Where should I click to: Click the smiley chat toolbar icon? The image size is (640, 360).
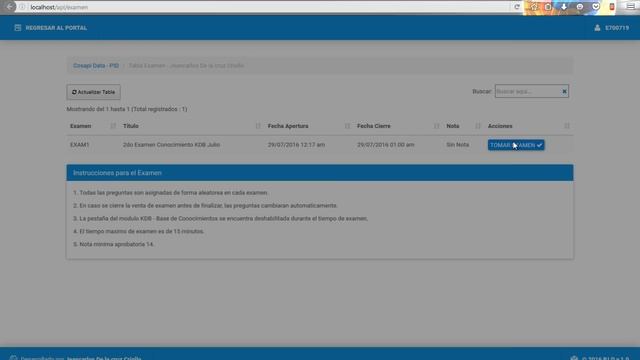[580, 7]
